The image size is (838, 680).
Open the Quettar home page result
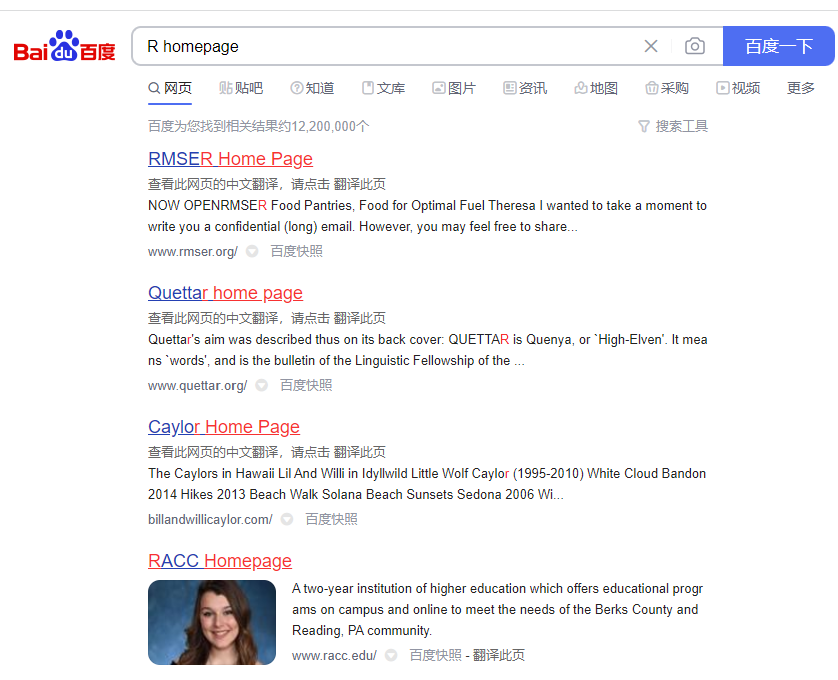point(226,293)
